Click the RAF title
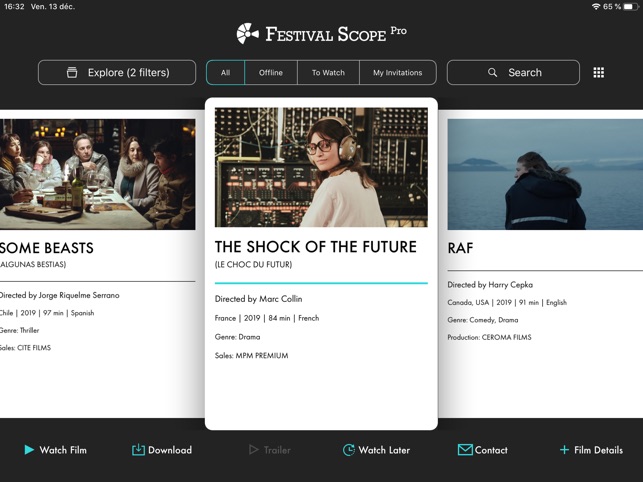This screenshot has height=482, width=643. (460, 248)
